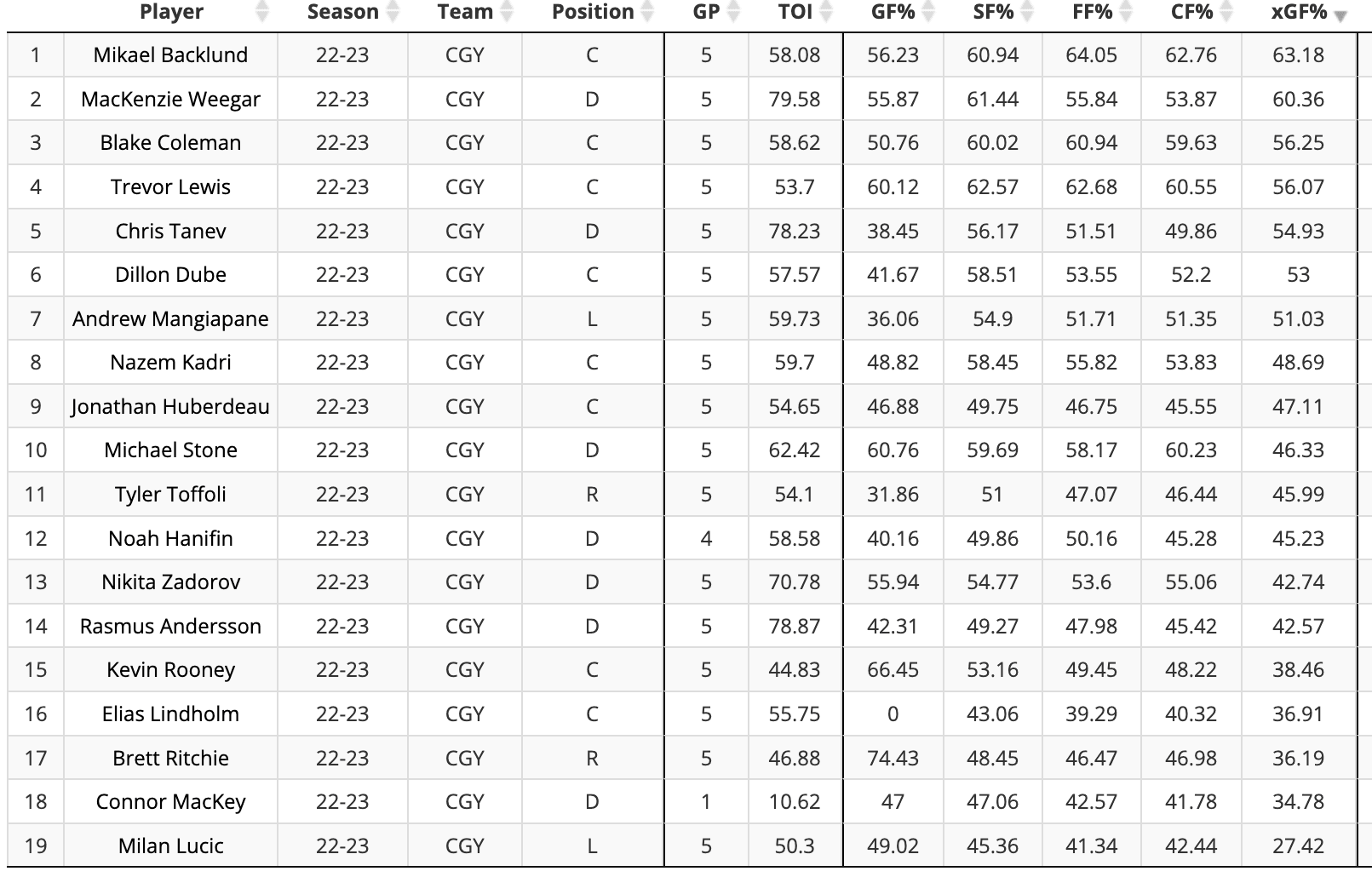This screenshot has height=877, width=1372.
Task: Click sort arrows icon beside Player header
Action: (262, 12)
